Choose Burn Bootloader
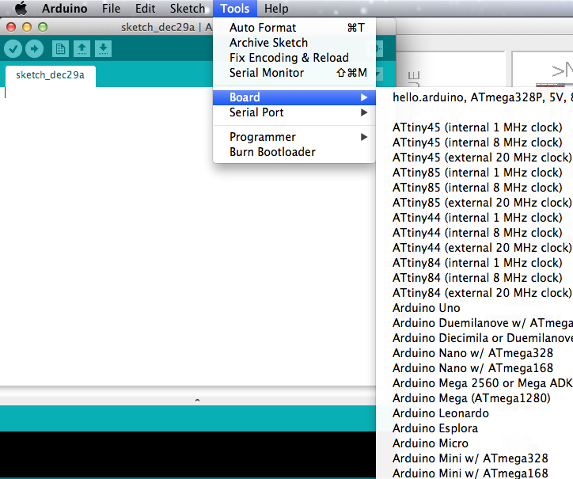The image size is (573, 479). 294,152
